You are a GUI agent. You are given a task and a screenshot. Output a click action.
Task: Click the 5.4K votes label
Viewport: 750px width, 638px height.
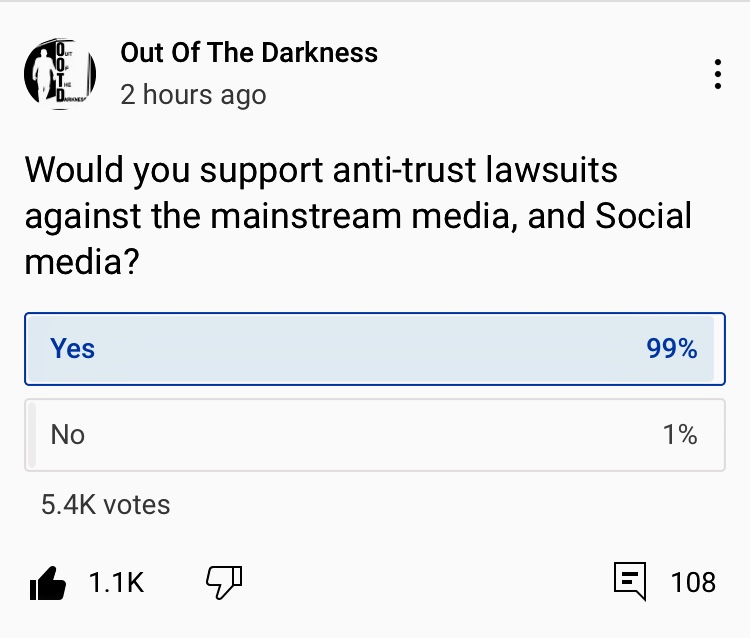pyautogui.click(x=106, y=505)
